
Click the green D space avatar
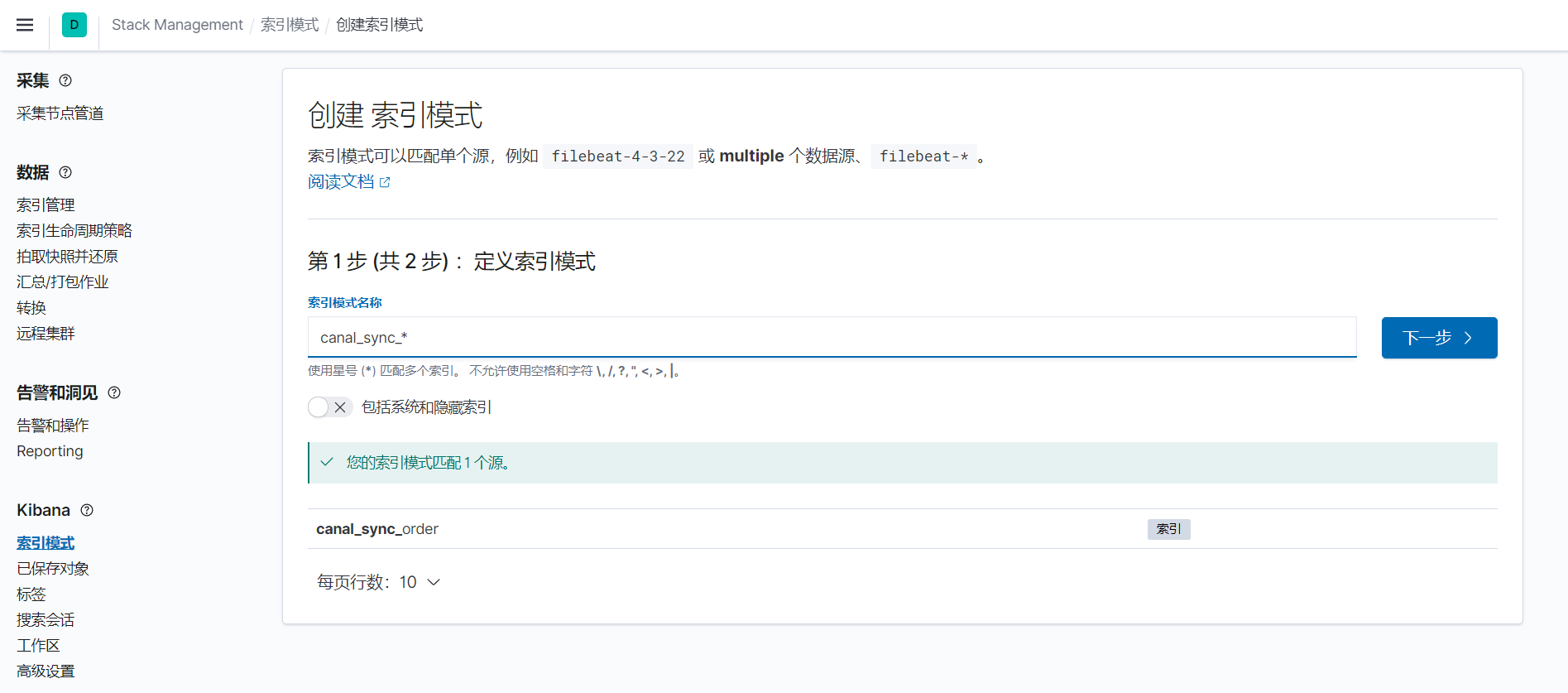point(74,25)
